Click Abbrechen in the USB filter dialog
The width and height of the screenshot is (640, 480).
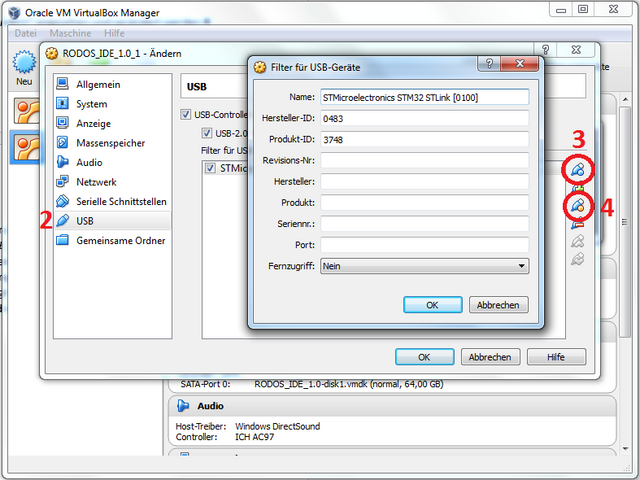click(498, 305)
